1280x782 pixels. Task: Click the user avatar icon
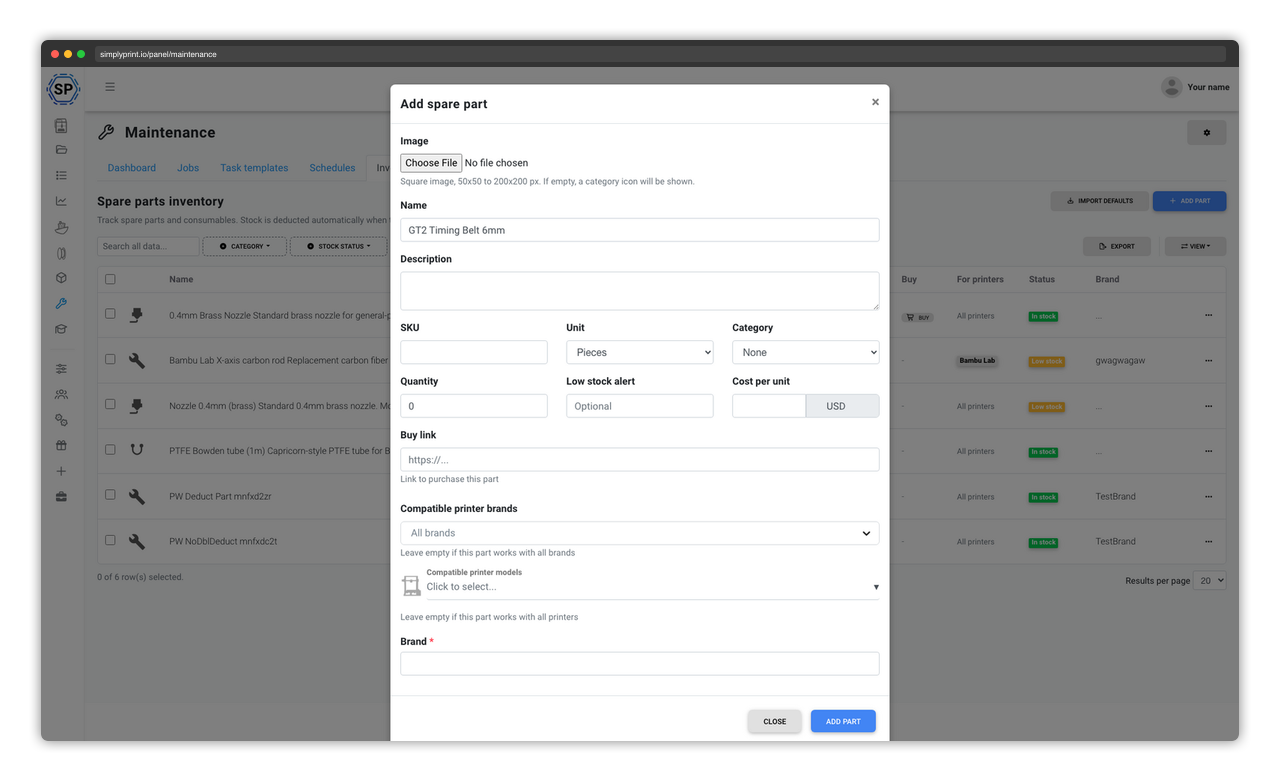1171,87
